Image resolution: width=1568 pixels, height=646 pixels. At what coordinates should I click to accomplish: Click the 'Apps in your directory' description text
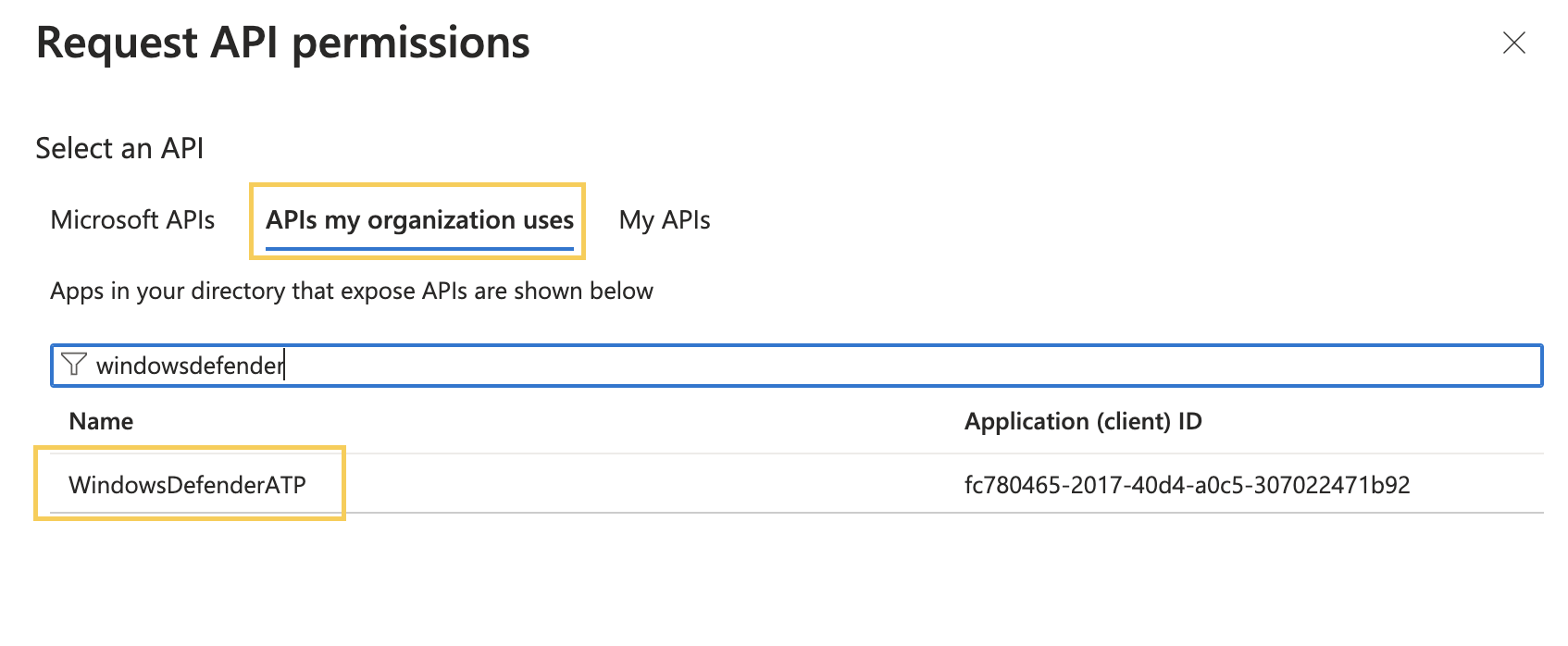pos(352,292)
